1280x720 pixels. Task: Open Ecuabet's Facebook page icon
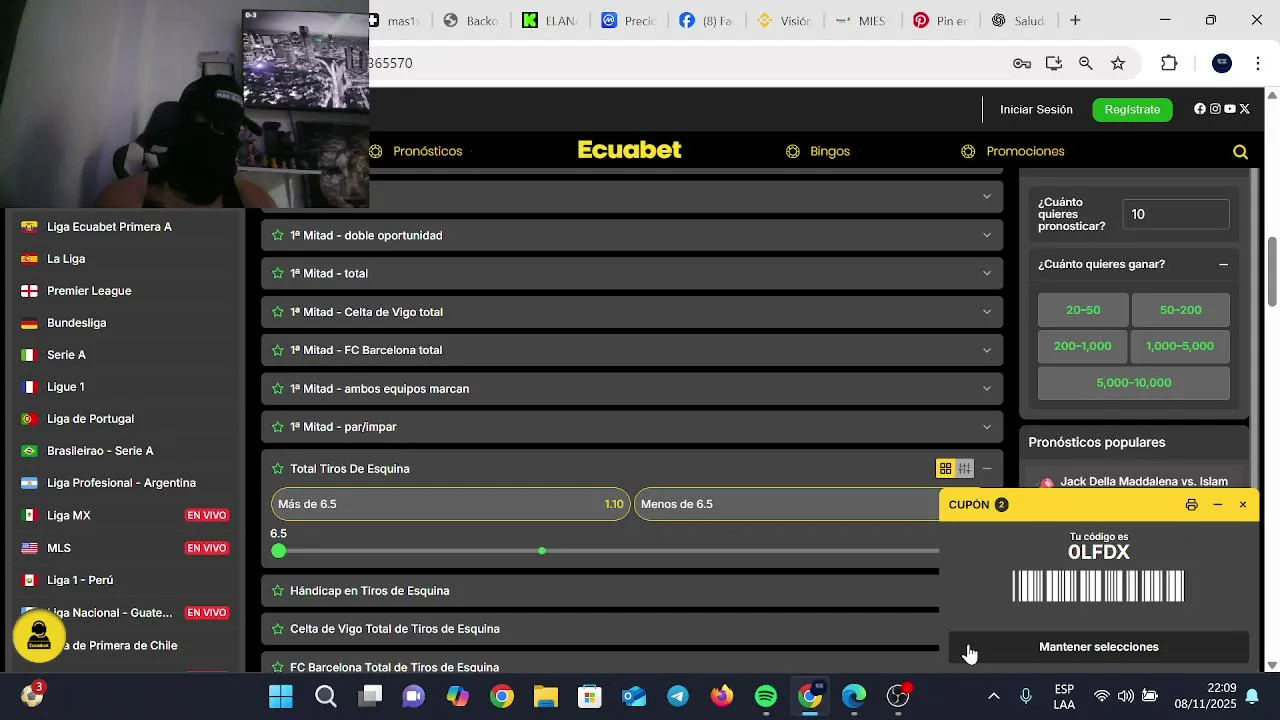coord(1200,109)
